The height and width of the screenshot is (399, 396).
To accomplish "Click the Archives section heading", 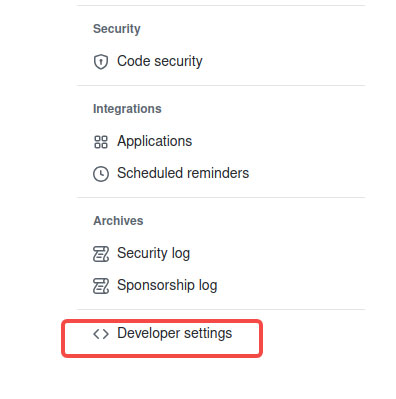I will (x=118, y=221).
